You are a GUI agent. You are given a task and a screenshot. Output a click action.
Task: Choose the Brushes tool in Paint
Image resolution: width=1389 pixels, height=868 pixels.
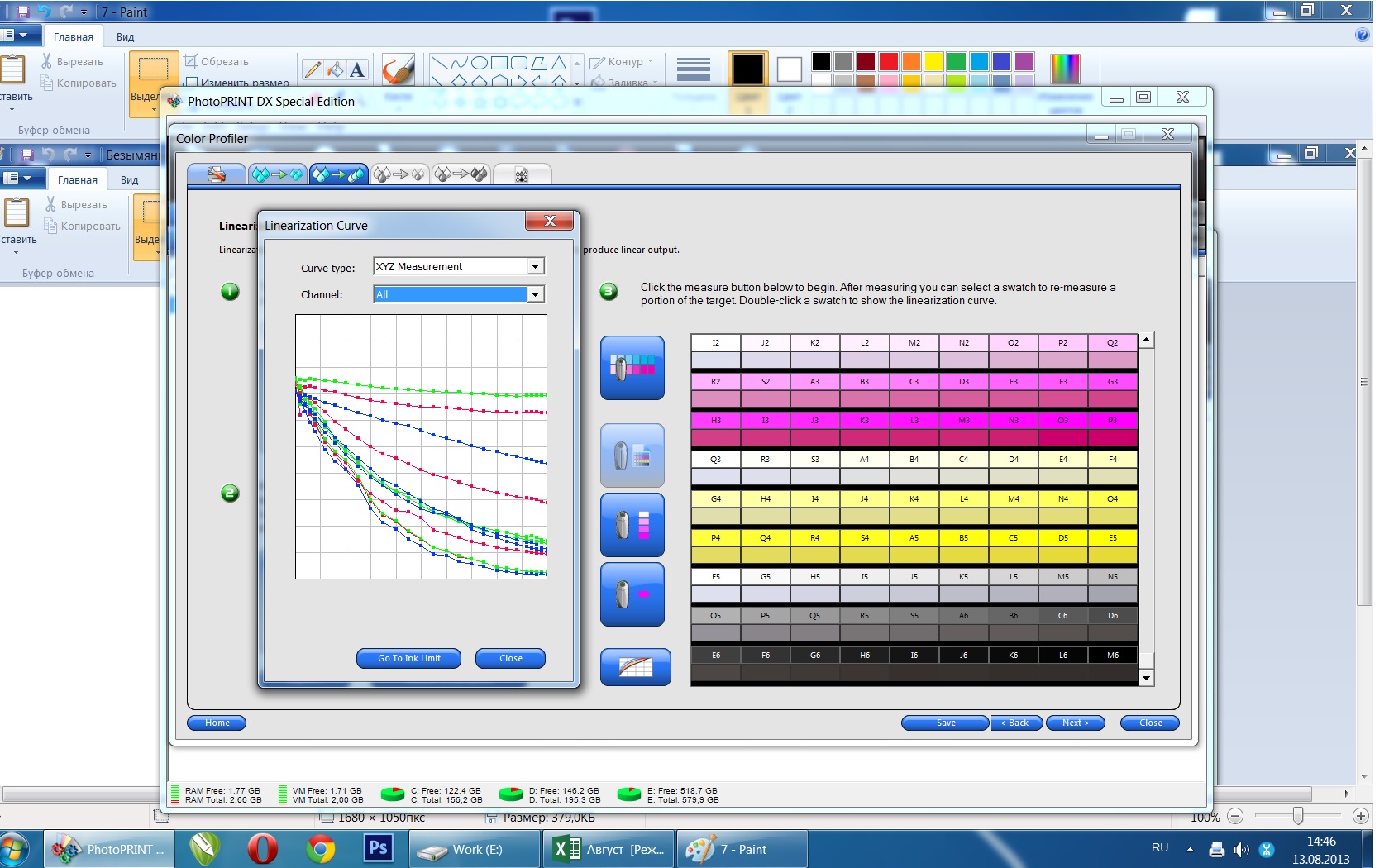click(399, 69)
